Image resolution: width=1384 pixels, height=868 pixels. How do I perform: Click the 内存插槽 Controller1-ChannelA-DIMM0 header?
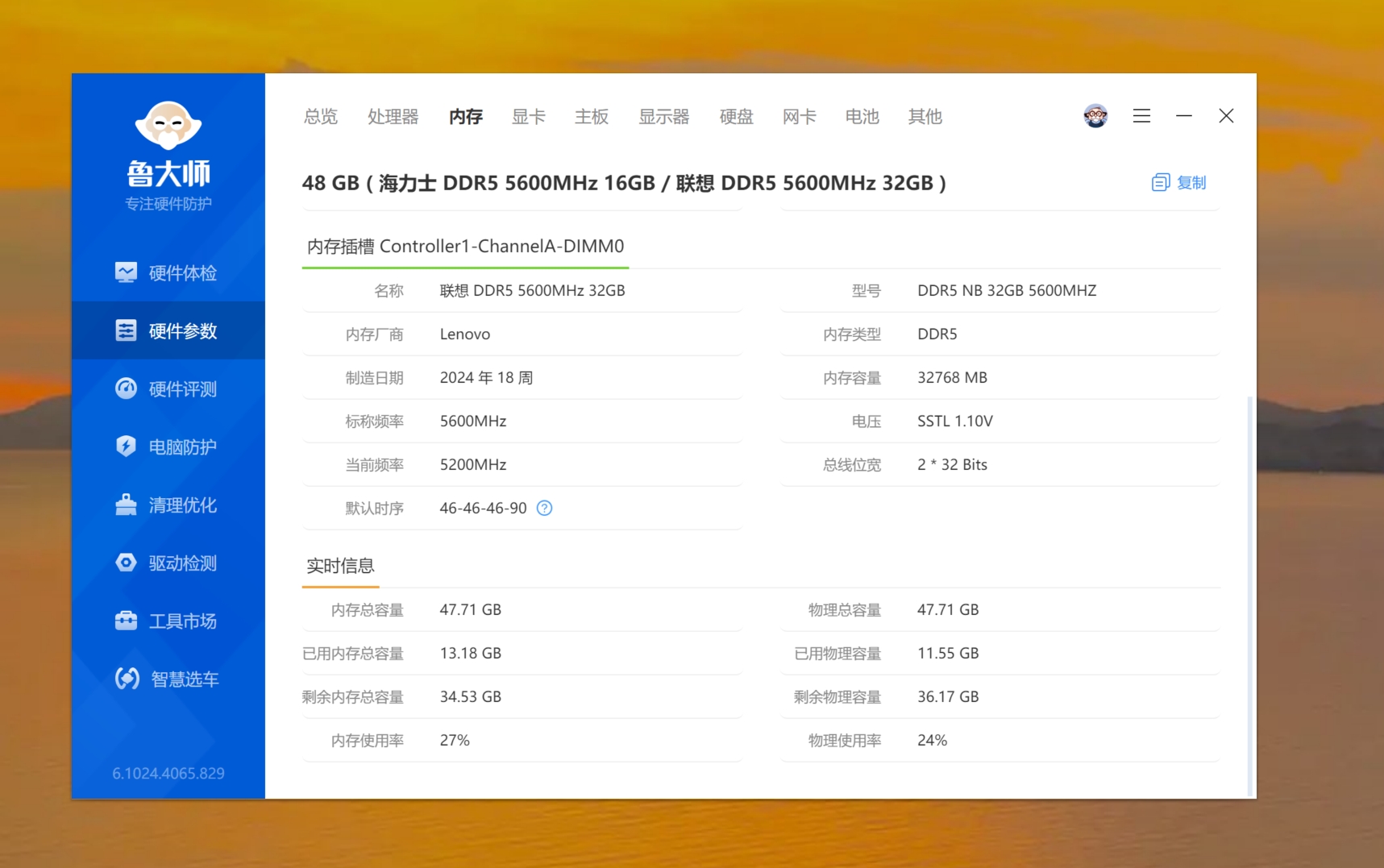coord(465,247)
